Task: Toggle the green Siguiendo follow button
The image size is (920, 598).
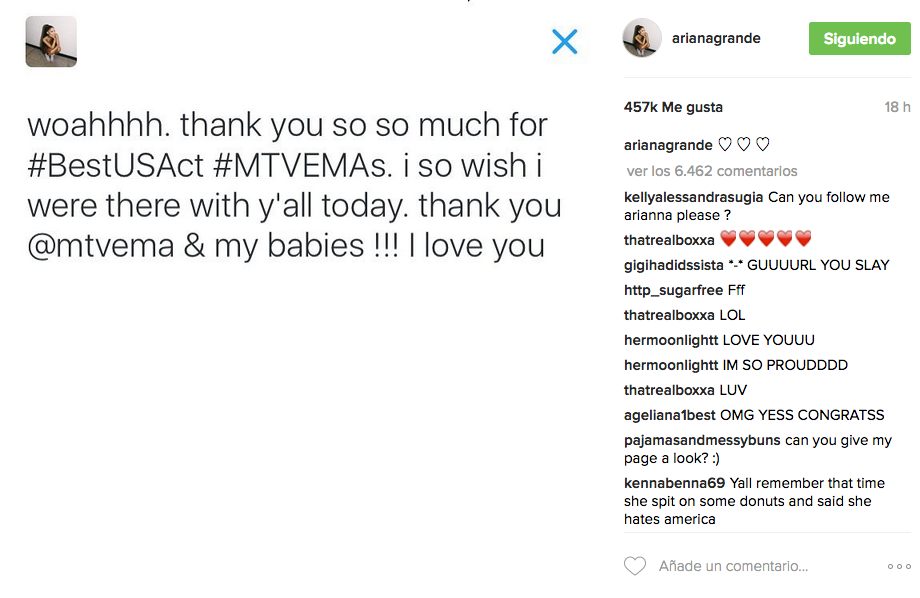Action: pos(859,39)
